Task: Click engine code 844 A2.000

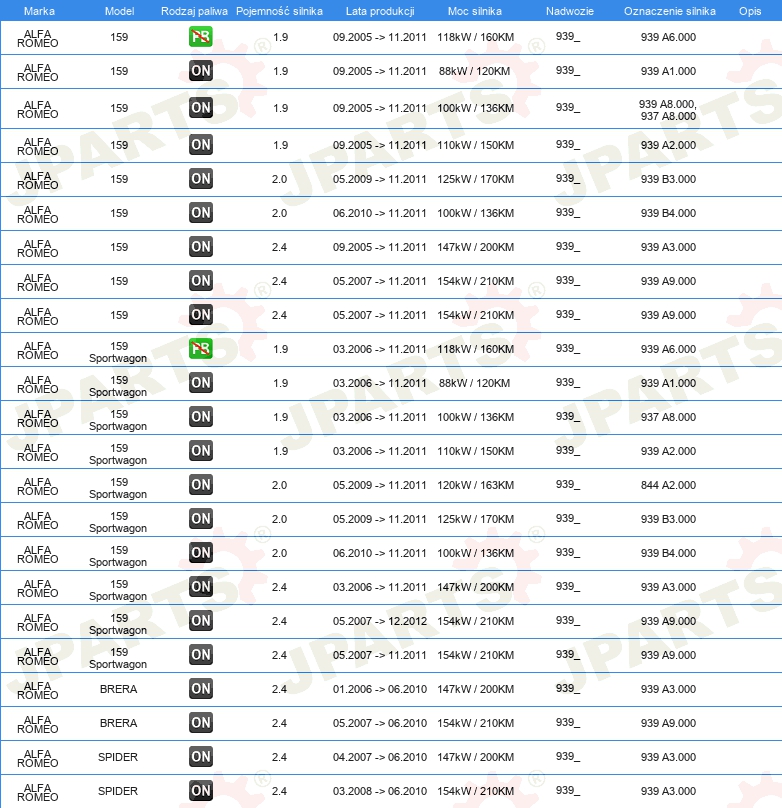Action: pos(668,485)
